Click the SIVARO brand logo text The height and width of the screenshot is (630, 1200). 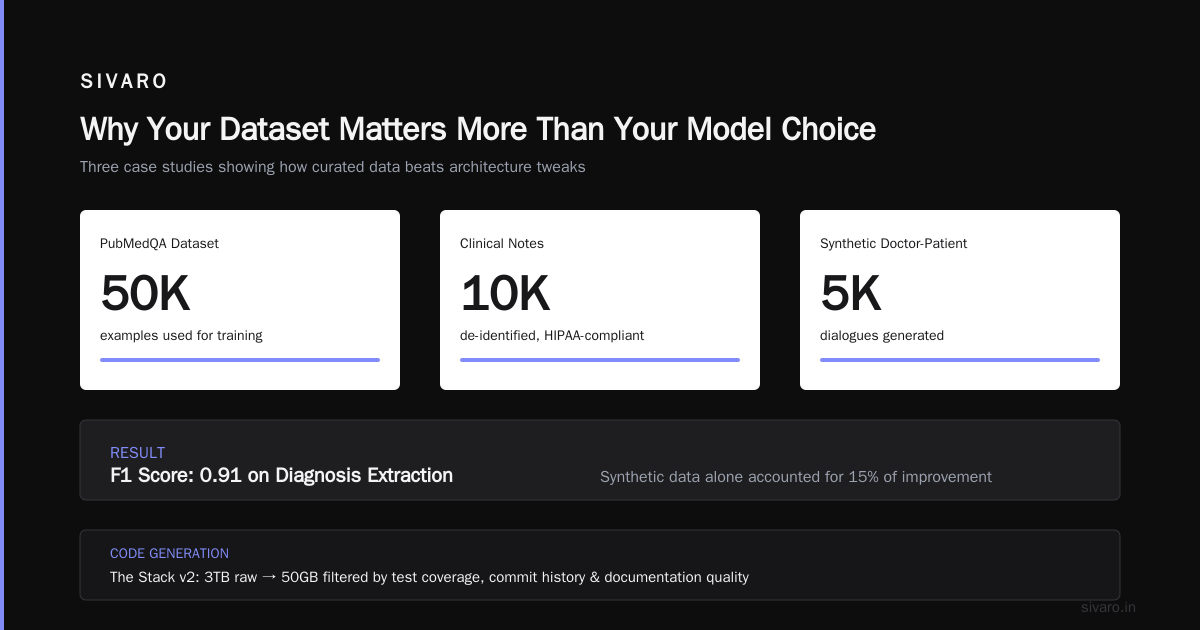pos(124,81)
